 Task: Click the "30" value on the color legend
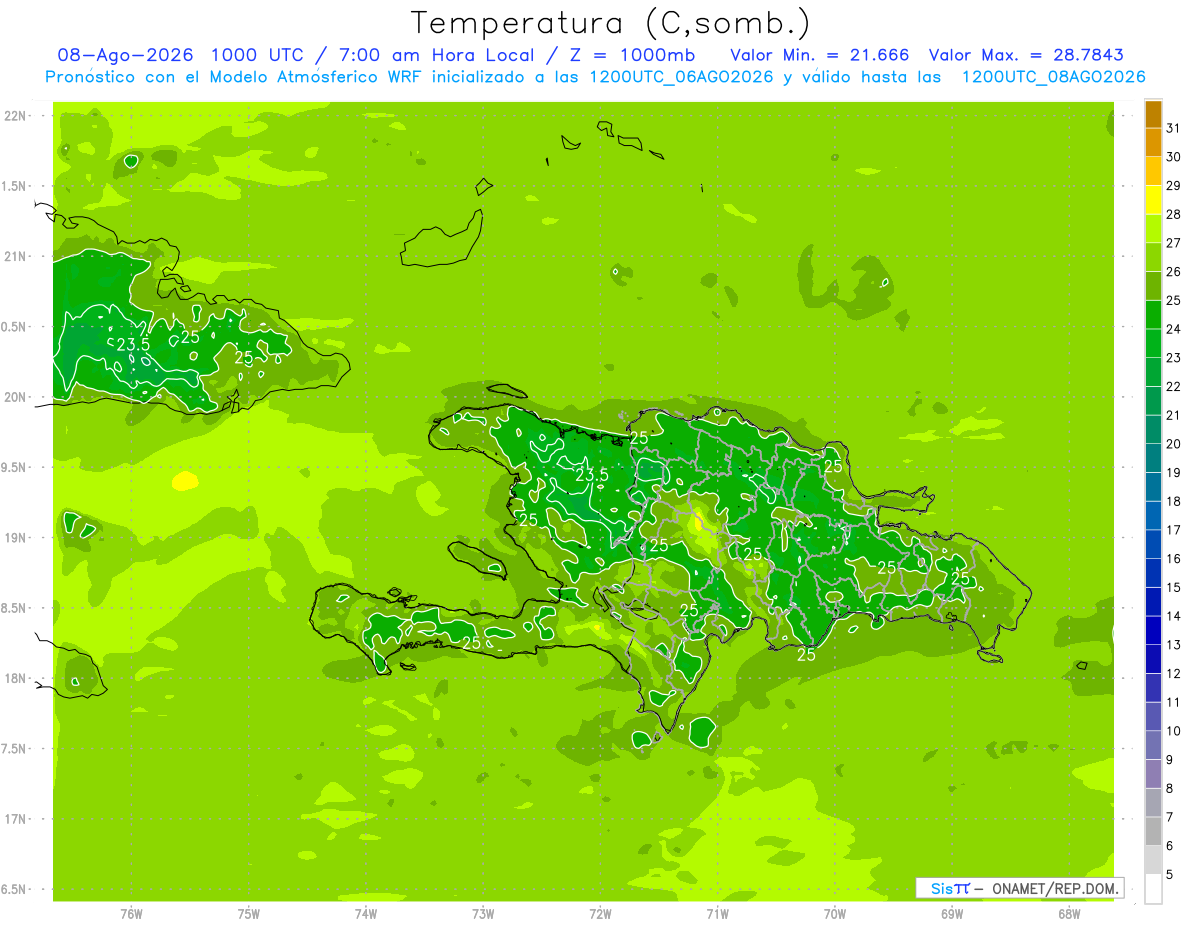click(1173, 157)
